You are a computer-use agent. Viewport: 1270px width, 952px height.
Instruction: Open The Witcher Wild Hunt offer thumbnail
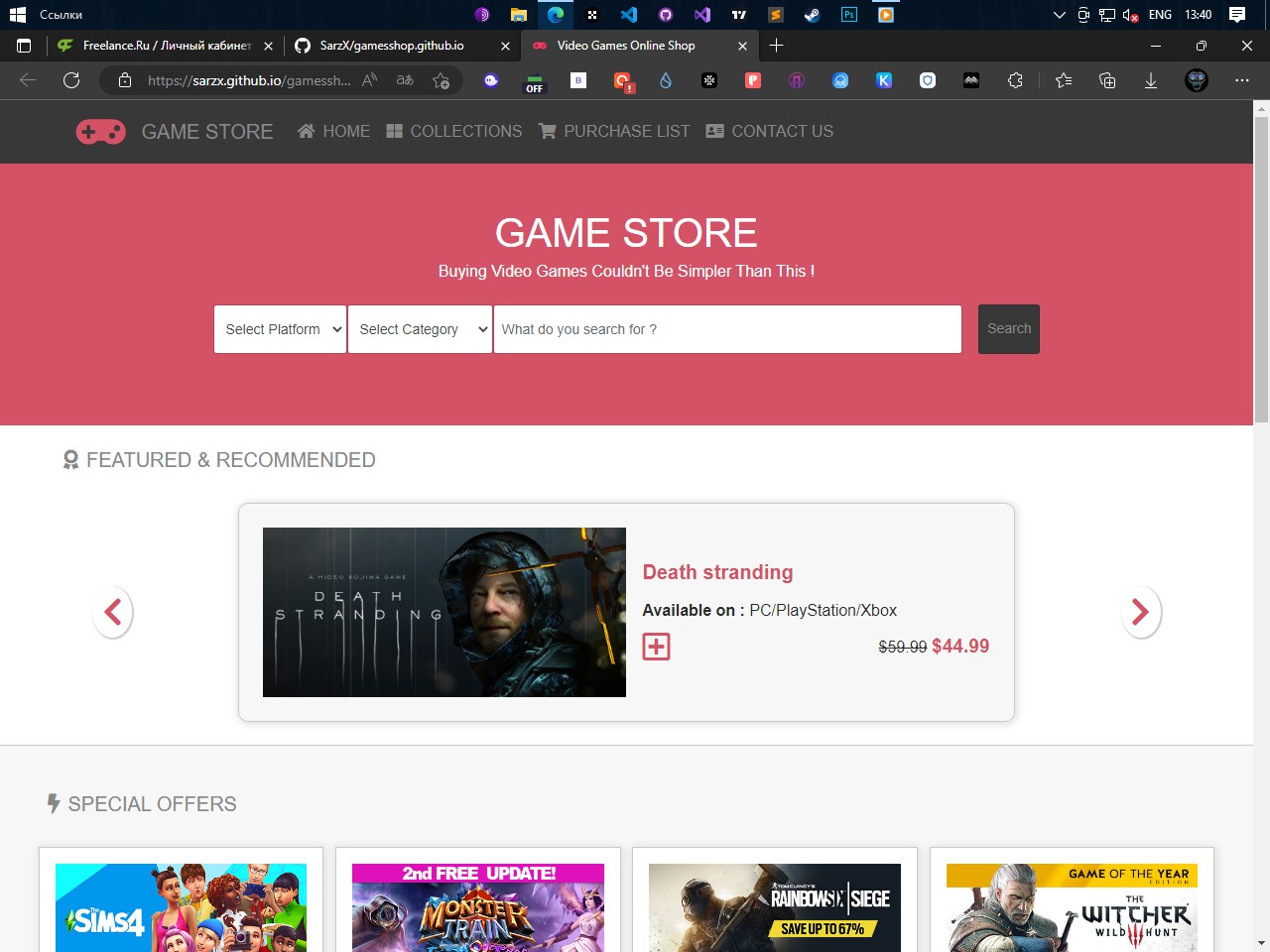1072,907
